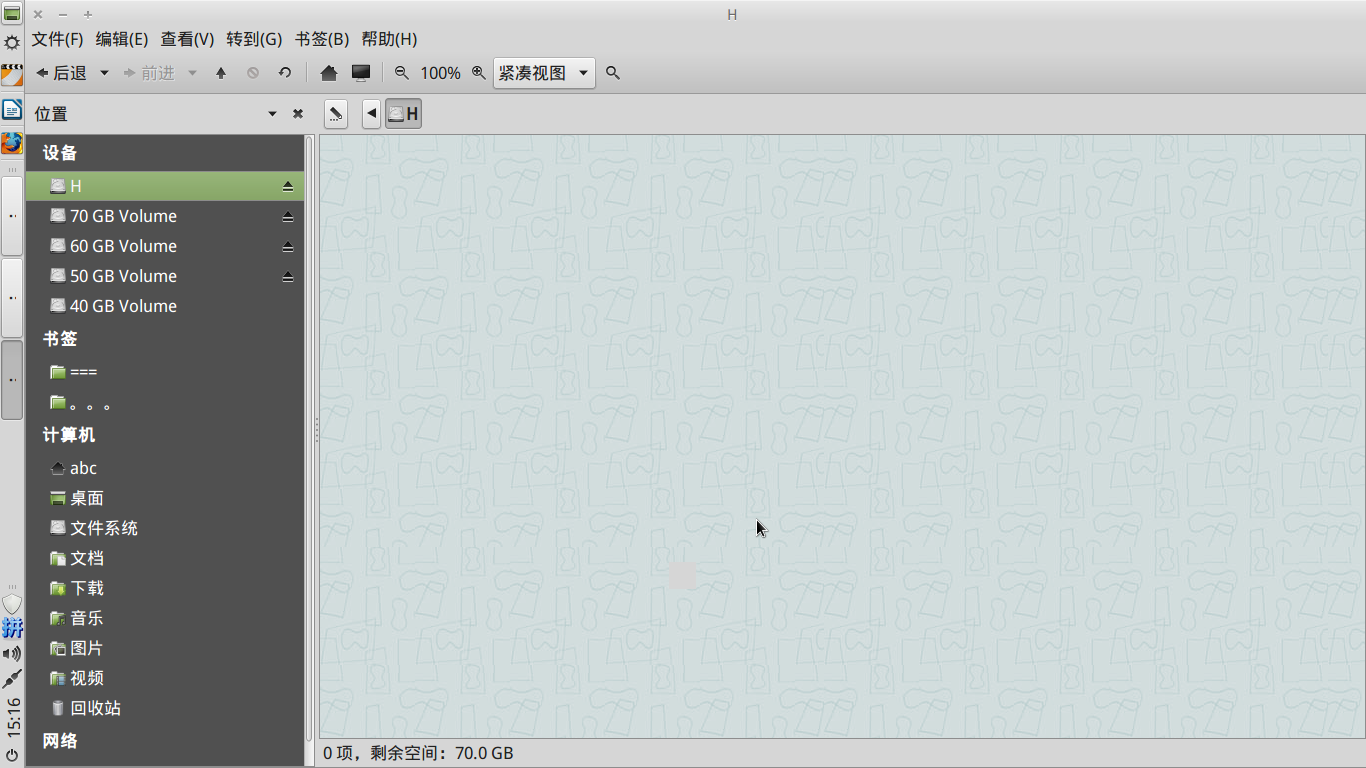Open the 。。。 bookmark folder

[165, 402]
